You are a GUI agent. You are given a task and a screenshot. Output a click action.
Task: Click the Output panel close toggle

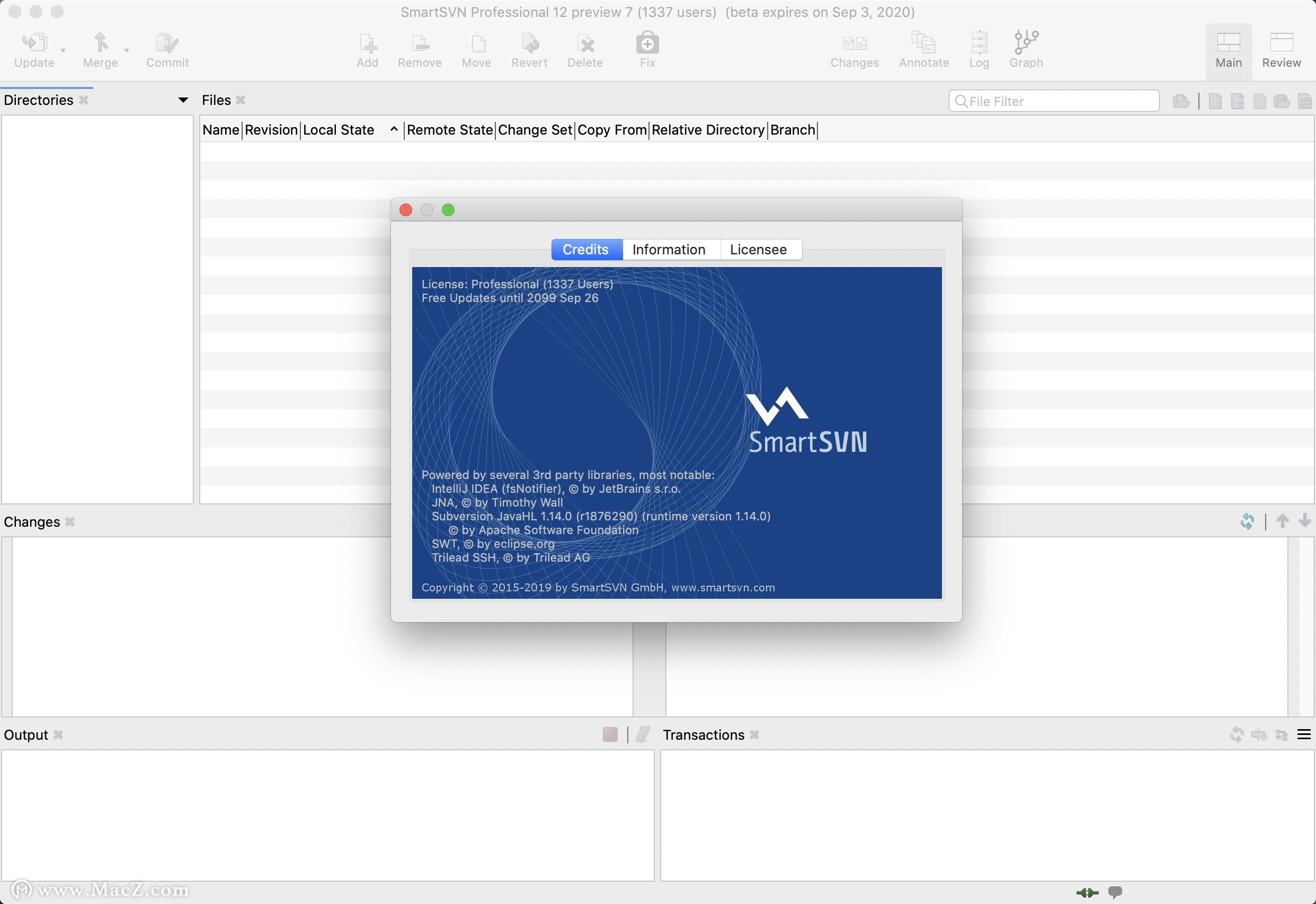click(57, 734)
